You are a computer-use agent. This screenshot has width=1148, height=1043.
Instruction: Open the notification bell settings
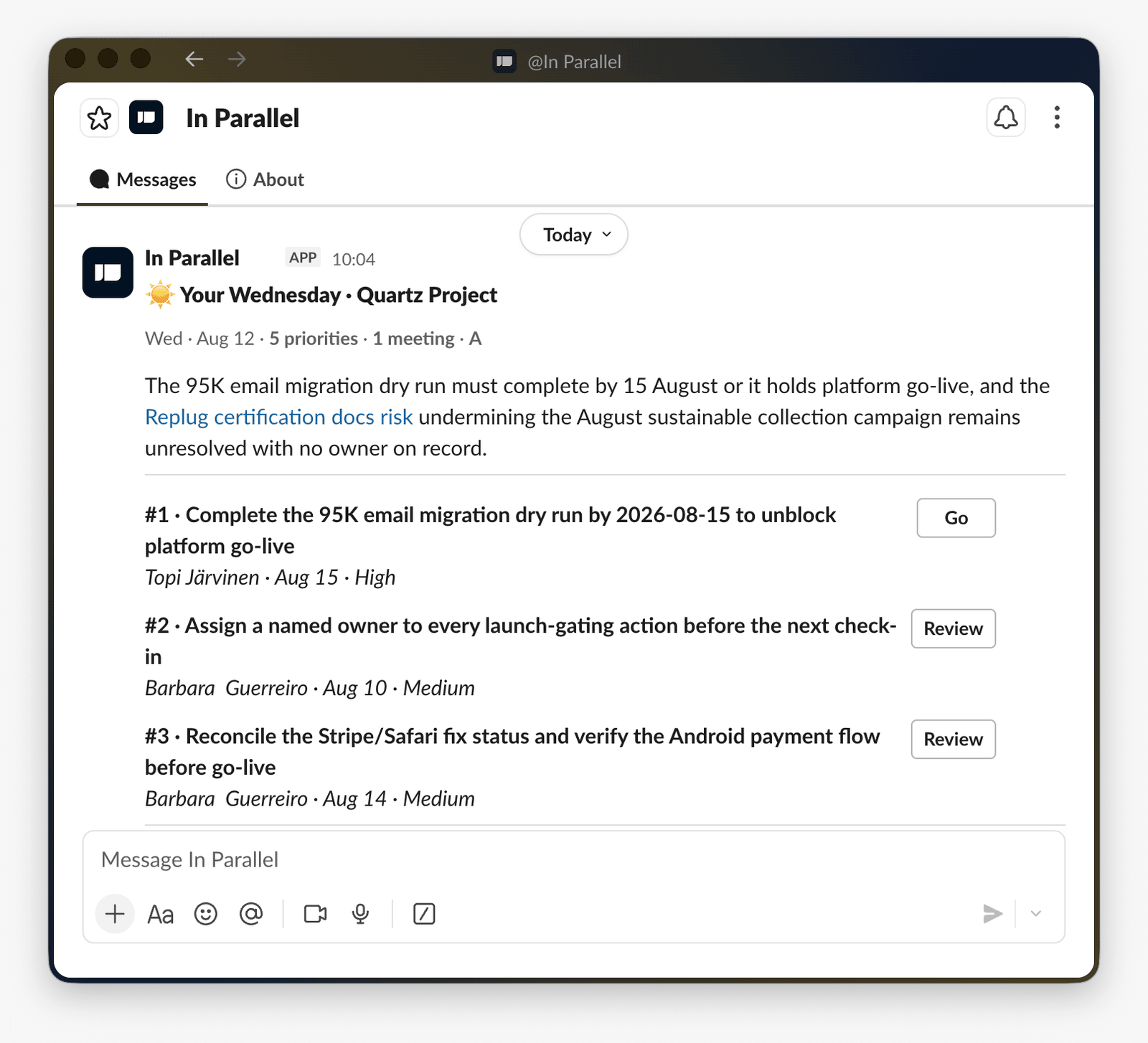[1006, 118]
